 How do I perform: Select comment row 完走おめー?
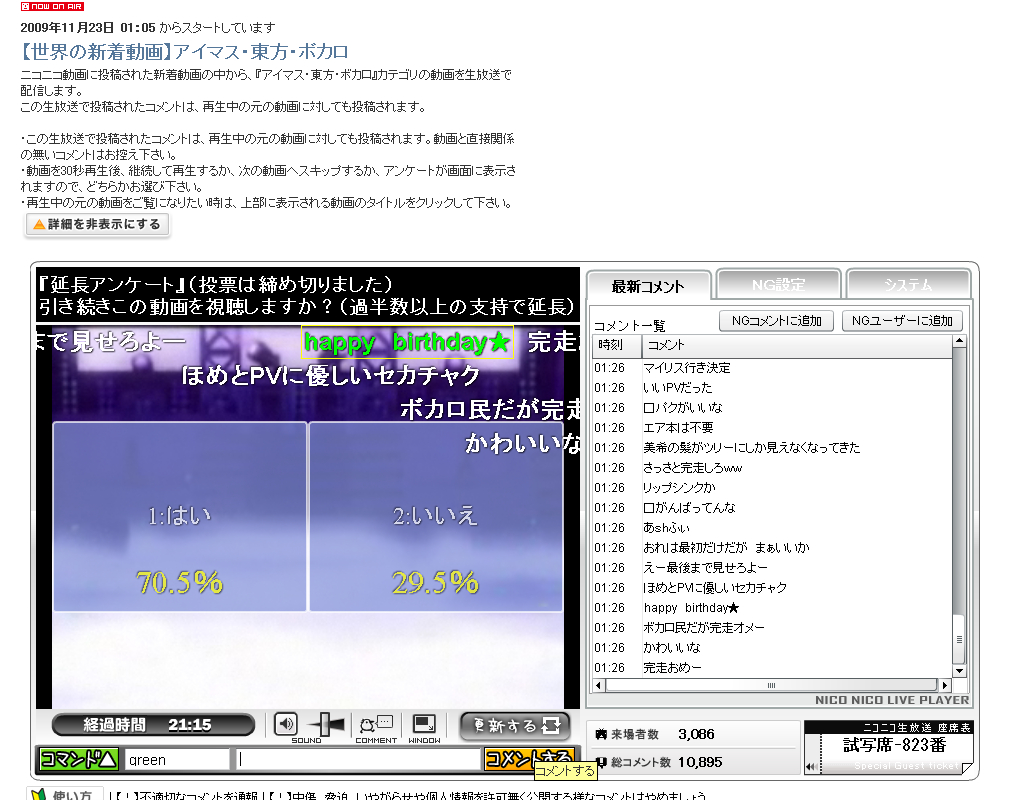coord(772,668)
